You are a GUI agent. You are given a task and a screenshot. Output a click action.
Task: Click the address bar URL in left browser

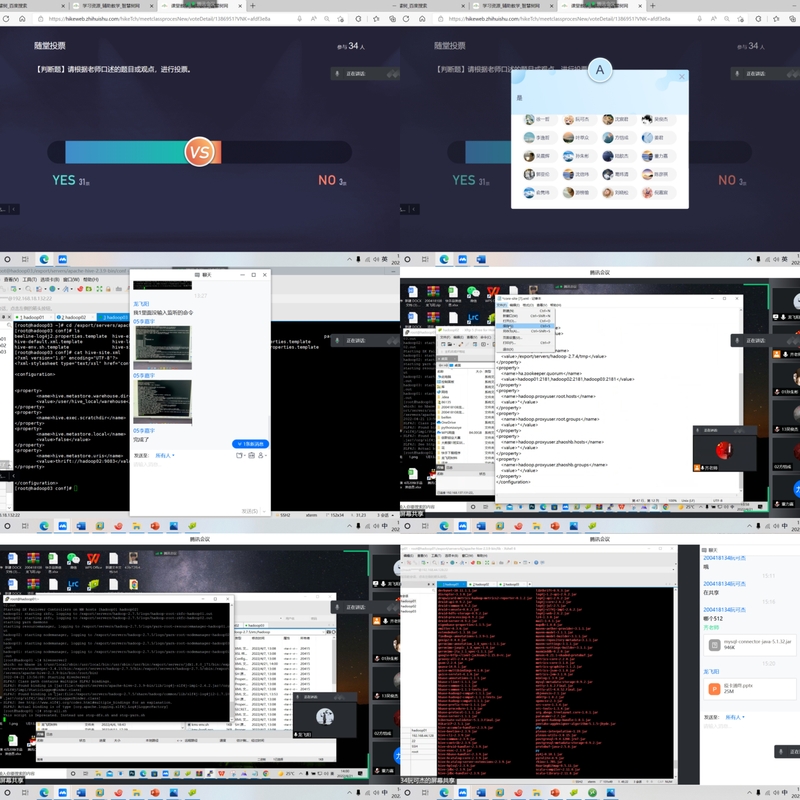[160, 19]
